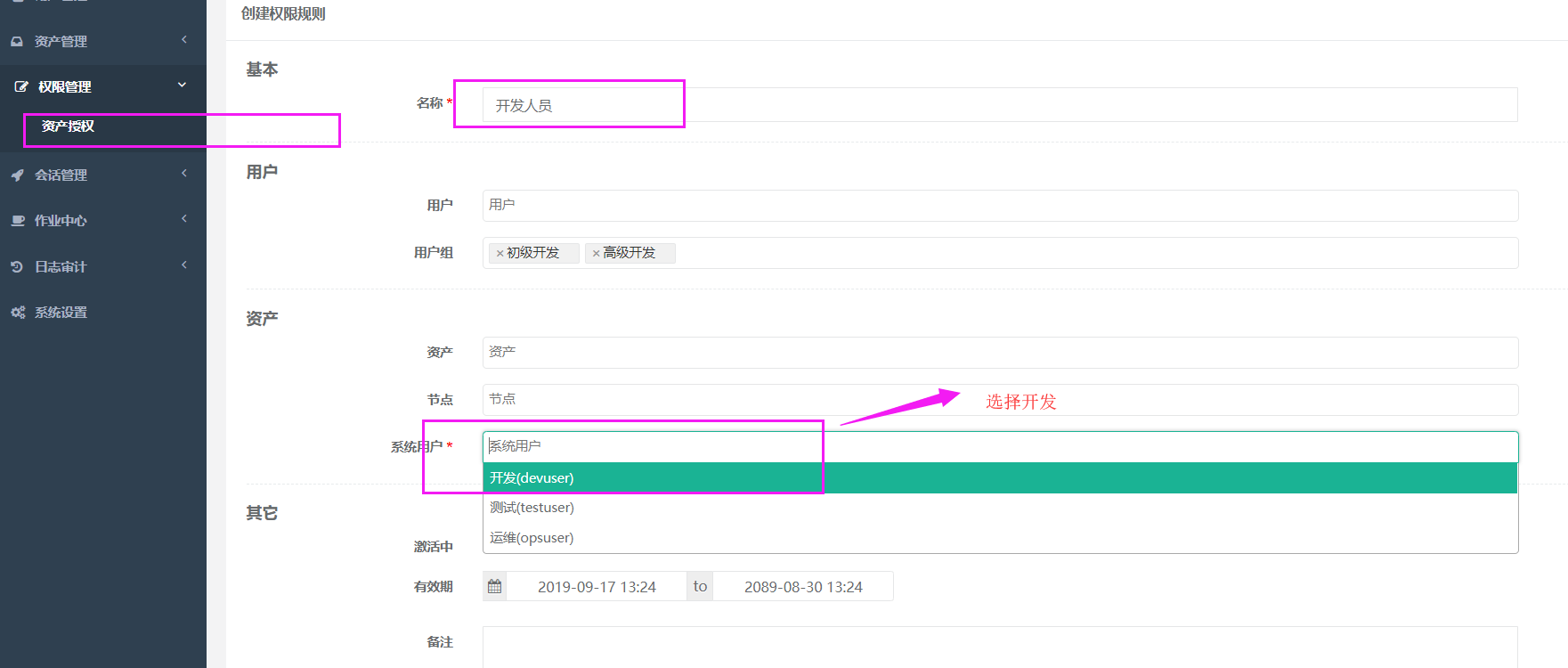Click the 备注 text area
This screenshot has width=1568, height=668.
click(1000, 648)
